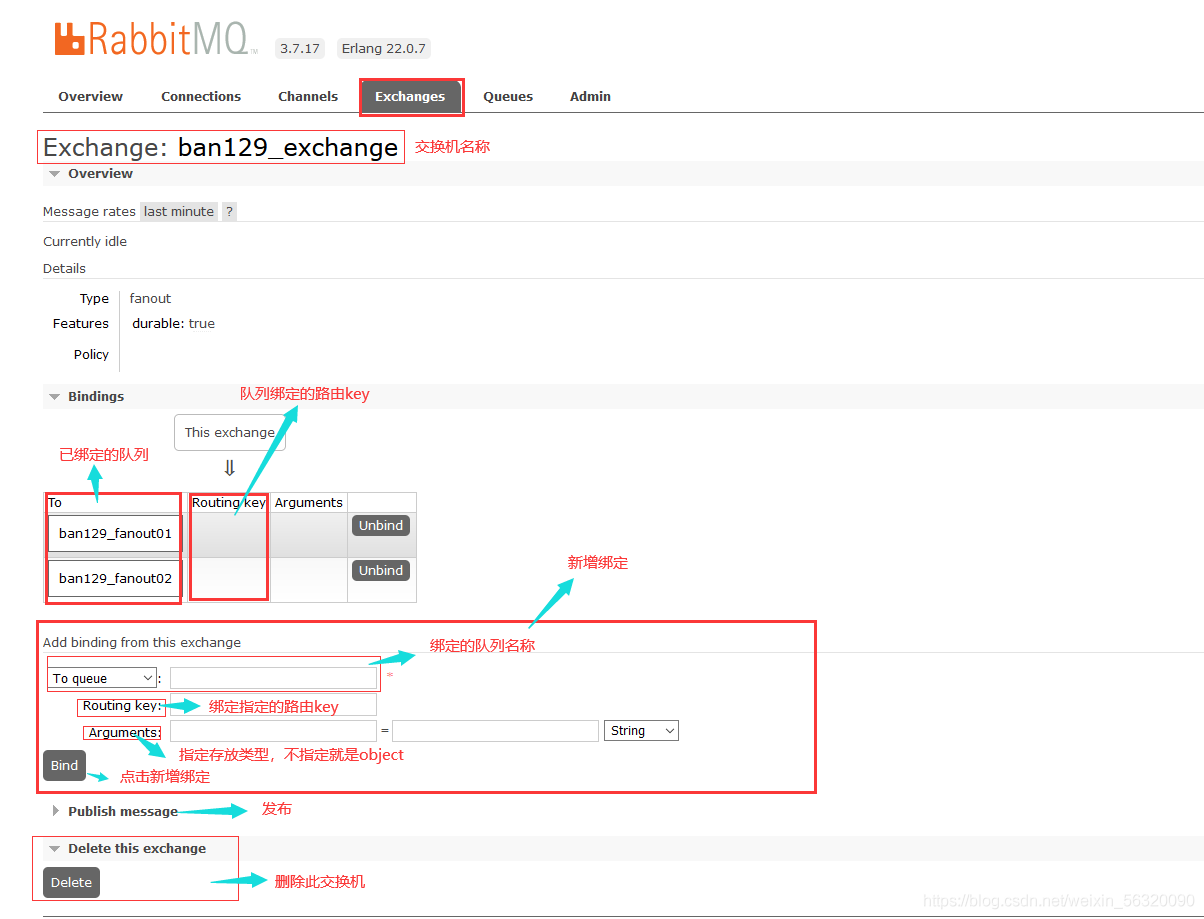Expand the Publish message section
1204x919 pixels.
point(114,812)
